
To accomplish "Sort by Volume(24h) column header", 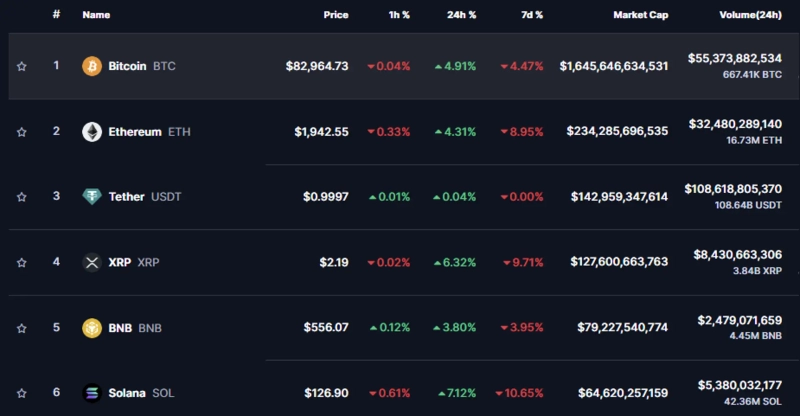I will pos(750,15).
